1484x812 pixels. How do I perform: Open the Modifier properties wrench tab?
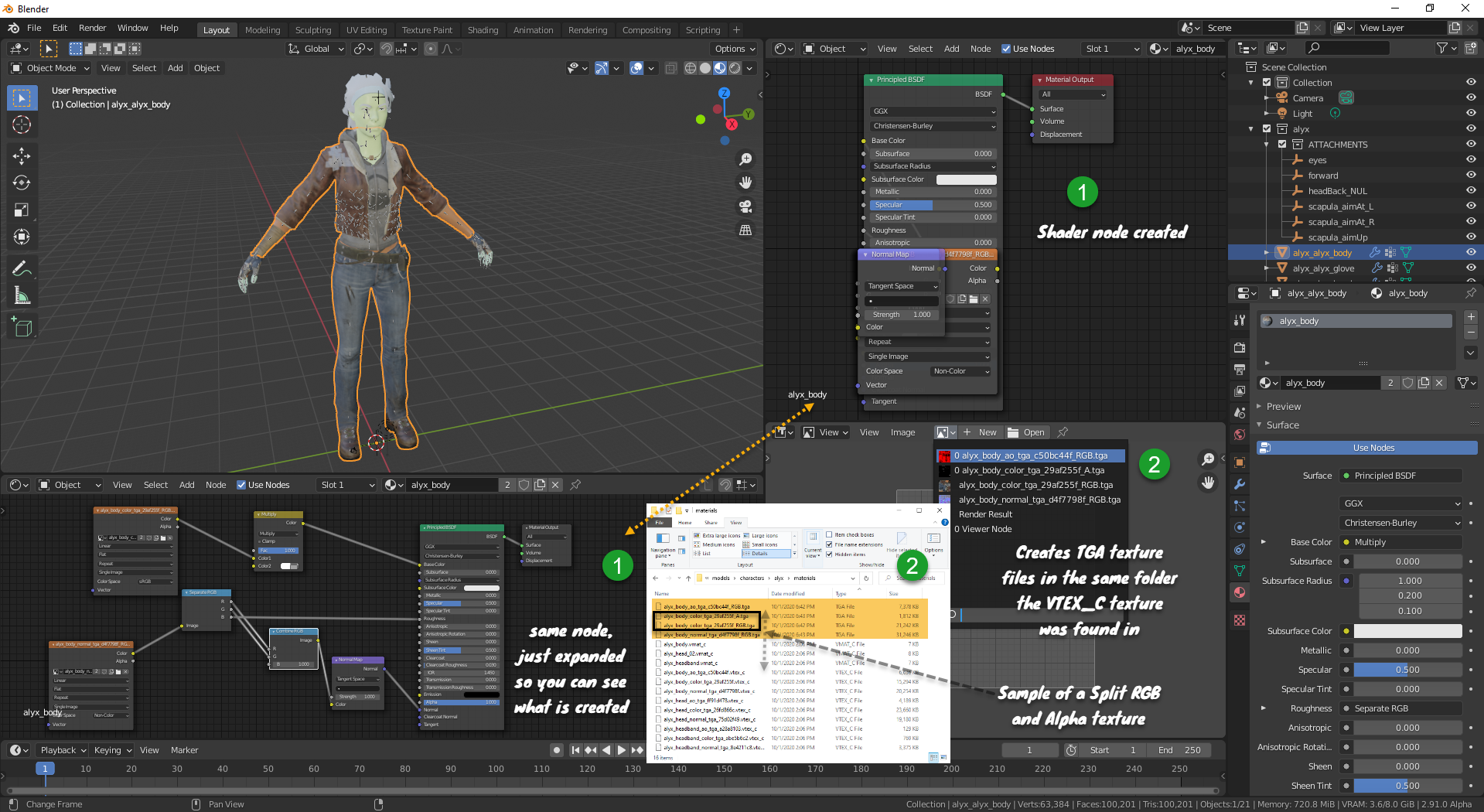1240,484
